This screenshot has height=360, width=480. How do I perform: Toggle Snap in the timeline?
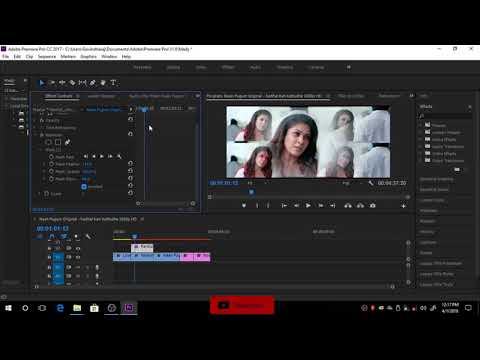[52, 236]
